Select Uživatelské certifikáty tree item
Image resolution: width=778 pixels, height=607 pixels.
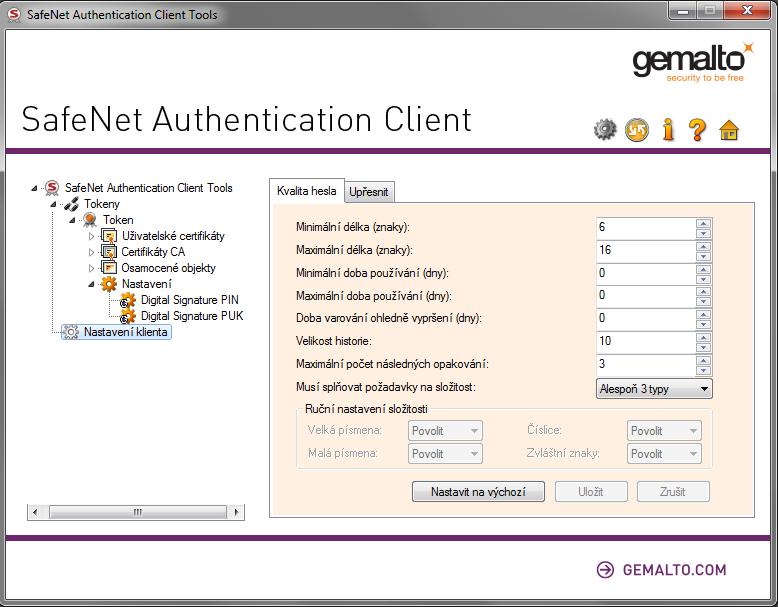click(x=173, y=236)
